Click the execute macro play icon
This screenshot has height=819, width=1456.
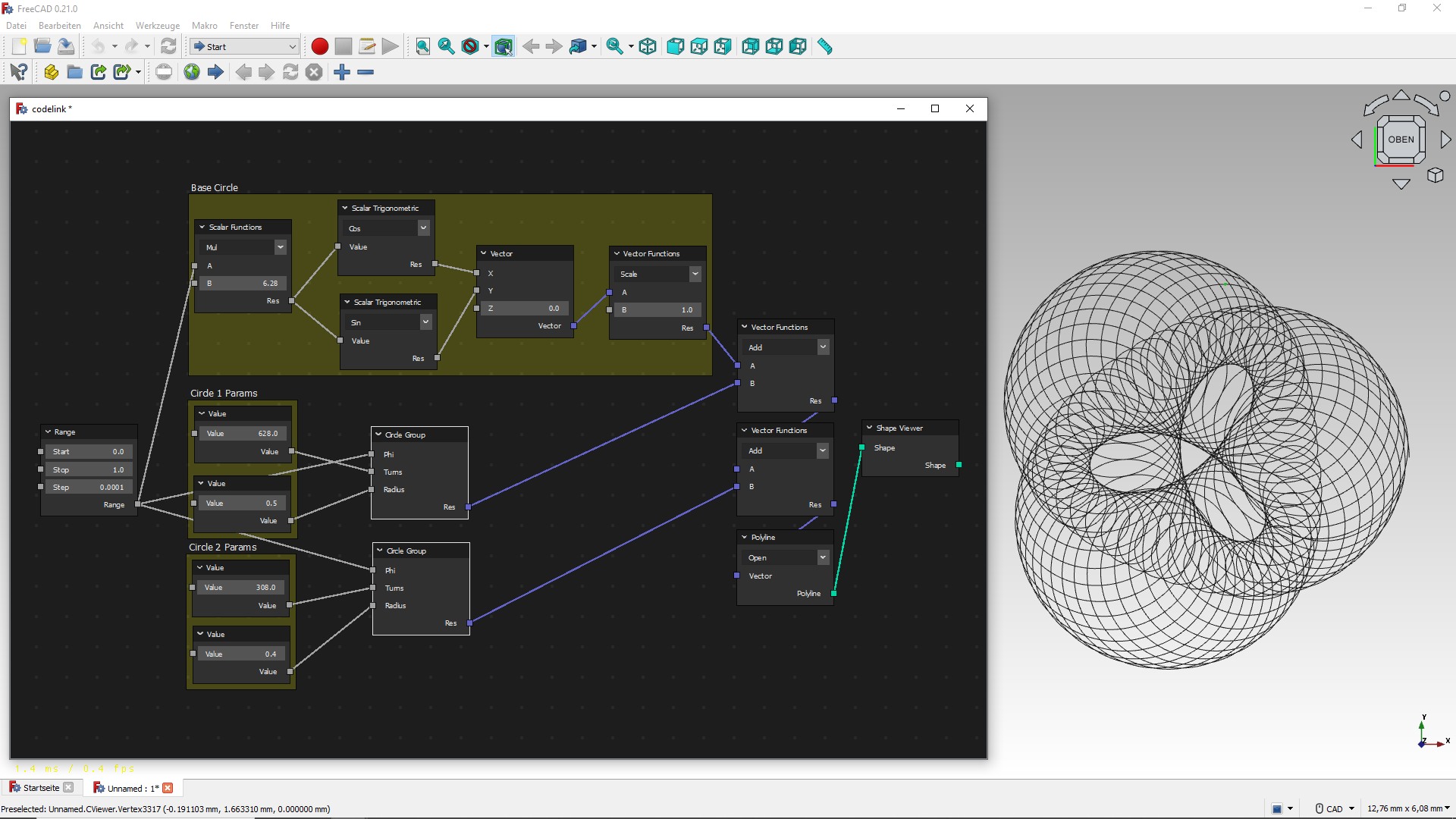coord(391,47)
